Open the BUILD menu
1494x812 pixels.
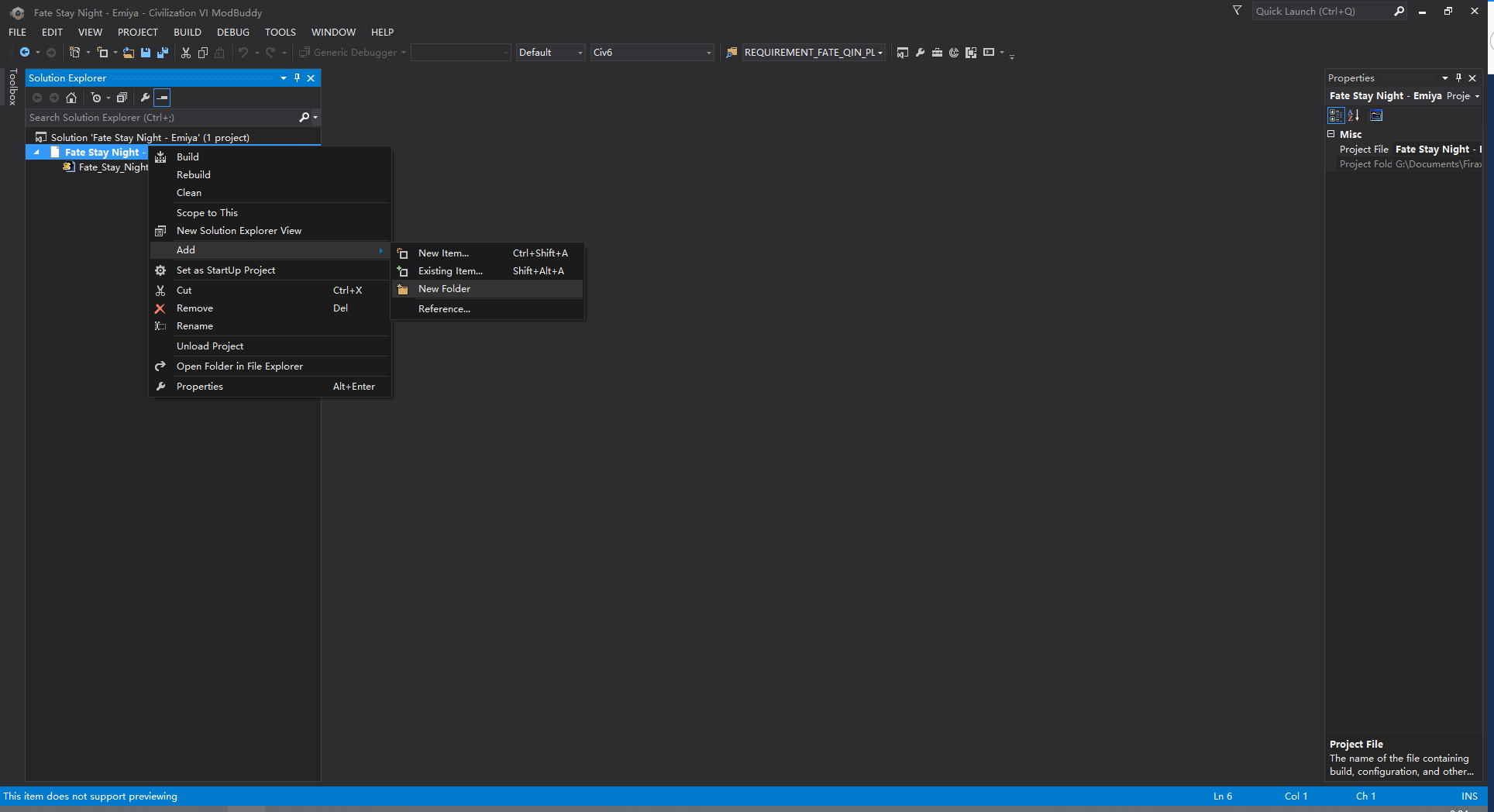pos(188,32)
